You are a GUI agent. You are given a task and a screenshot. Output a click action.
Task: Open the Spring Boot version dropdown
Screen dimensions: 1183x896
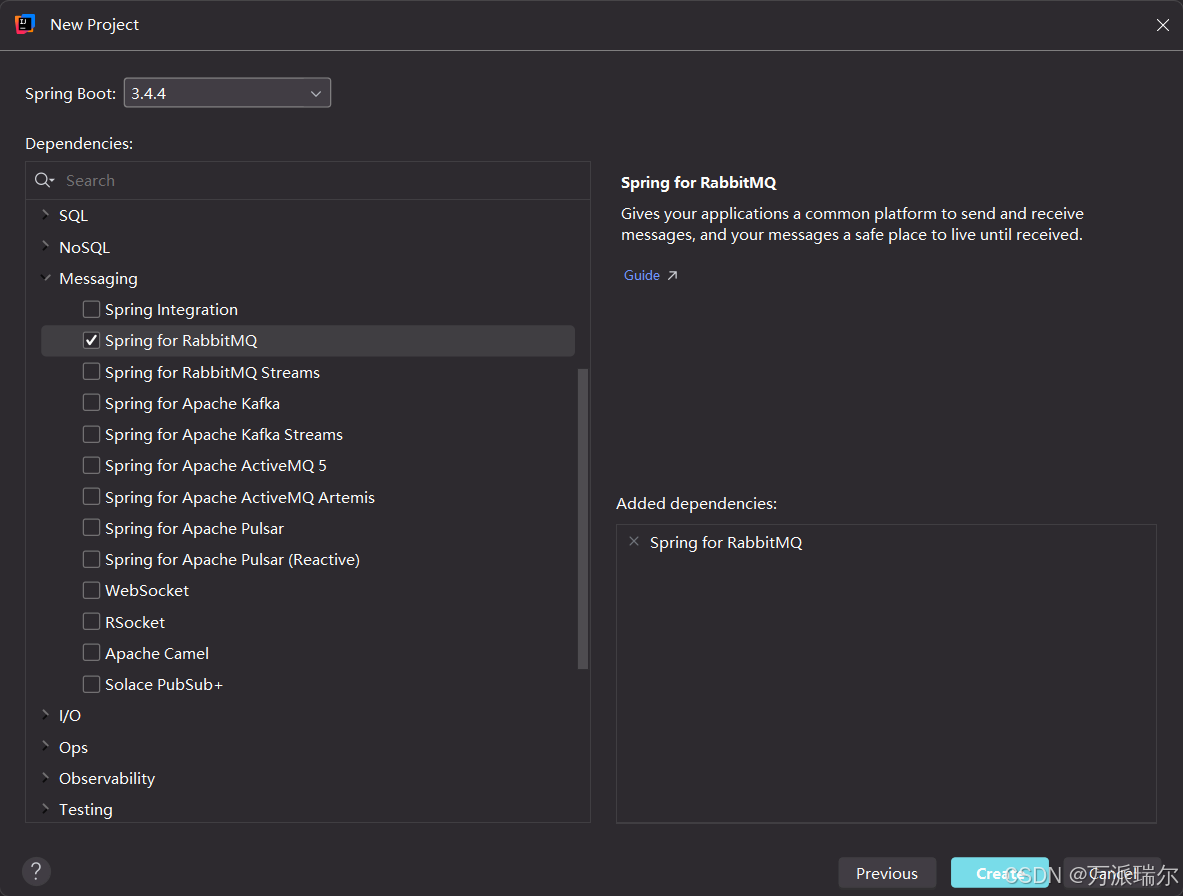(x=227, y=93)
